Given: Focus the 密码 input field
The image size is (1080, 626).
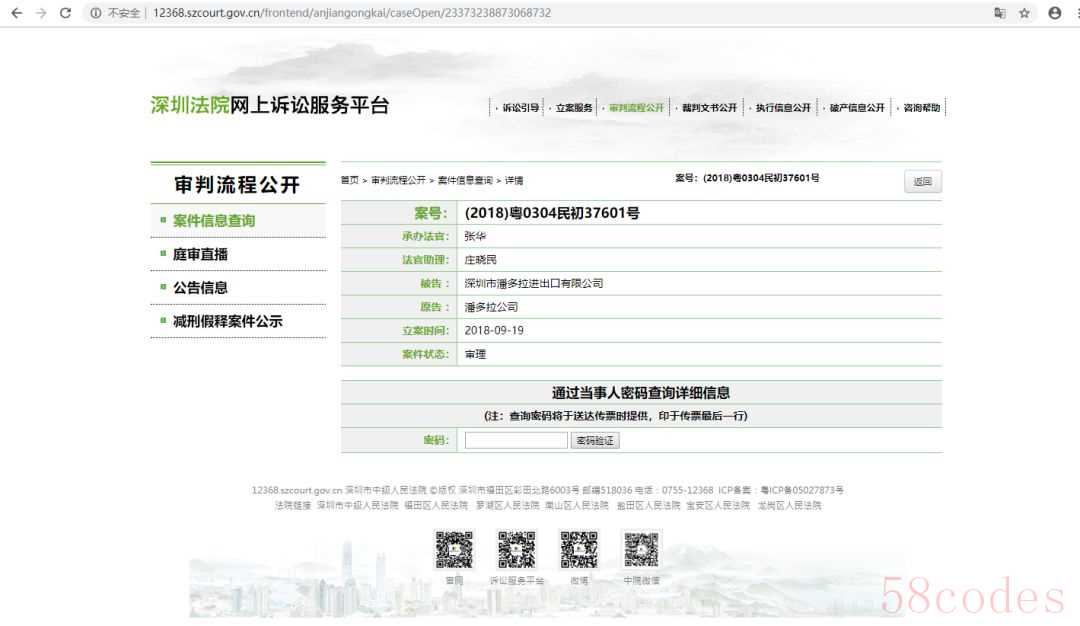Looking at the screenshot, I should point(516,440).
